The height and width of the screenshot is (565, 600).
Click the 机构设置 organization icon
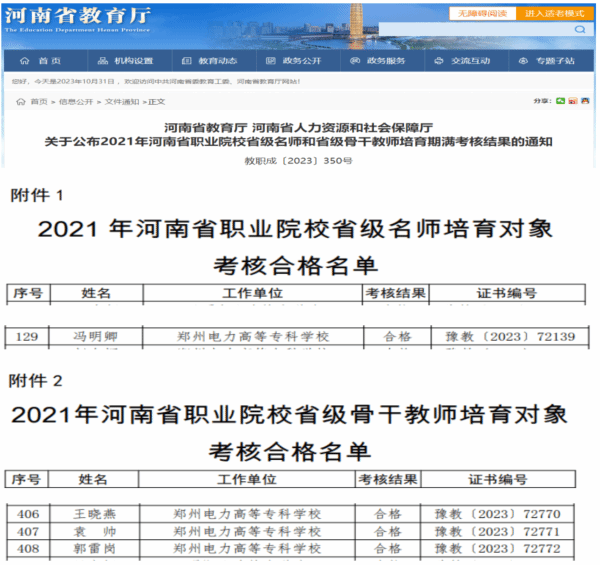[103, 61]
